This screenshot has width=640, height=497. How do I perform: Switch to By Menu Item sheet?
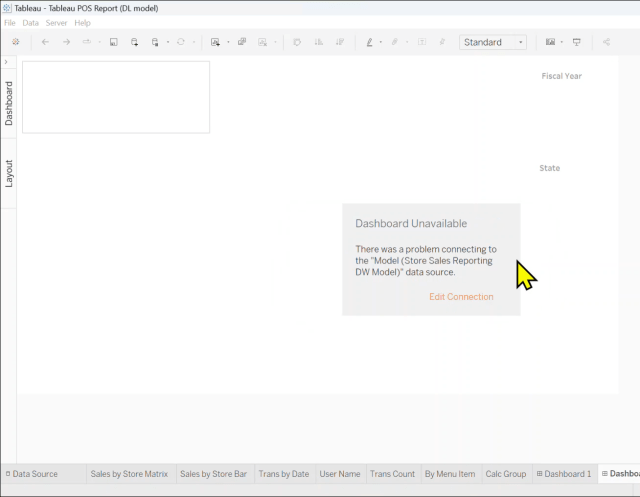[450, 474]
